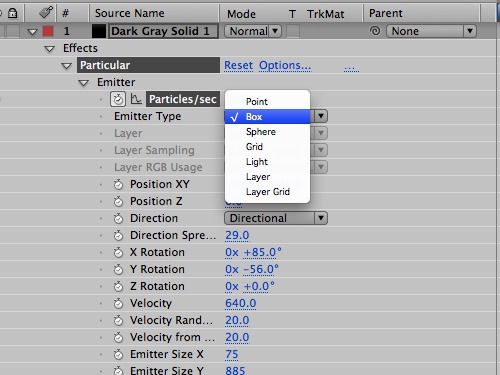Select the Emitter Type property label
The height and width of the screenshot is (375, 500).
(148, 116)
